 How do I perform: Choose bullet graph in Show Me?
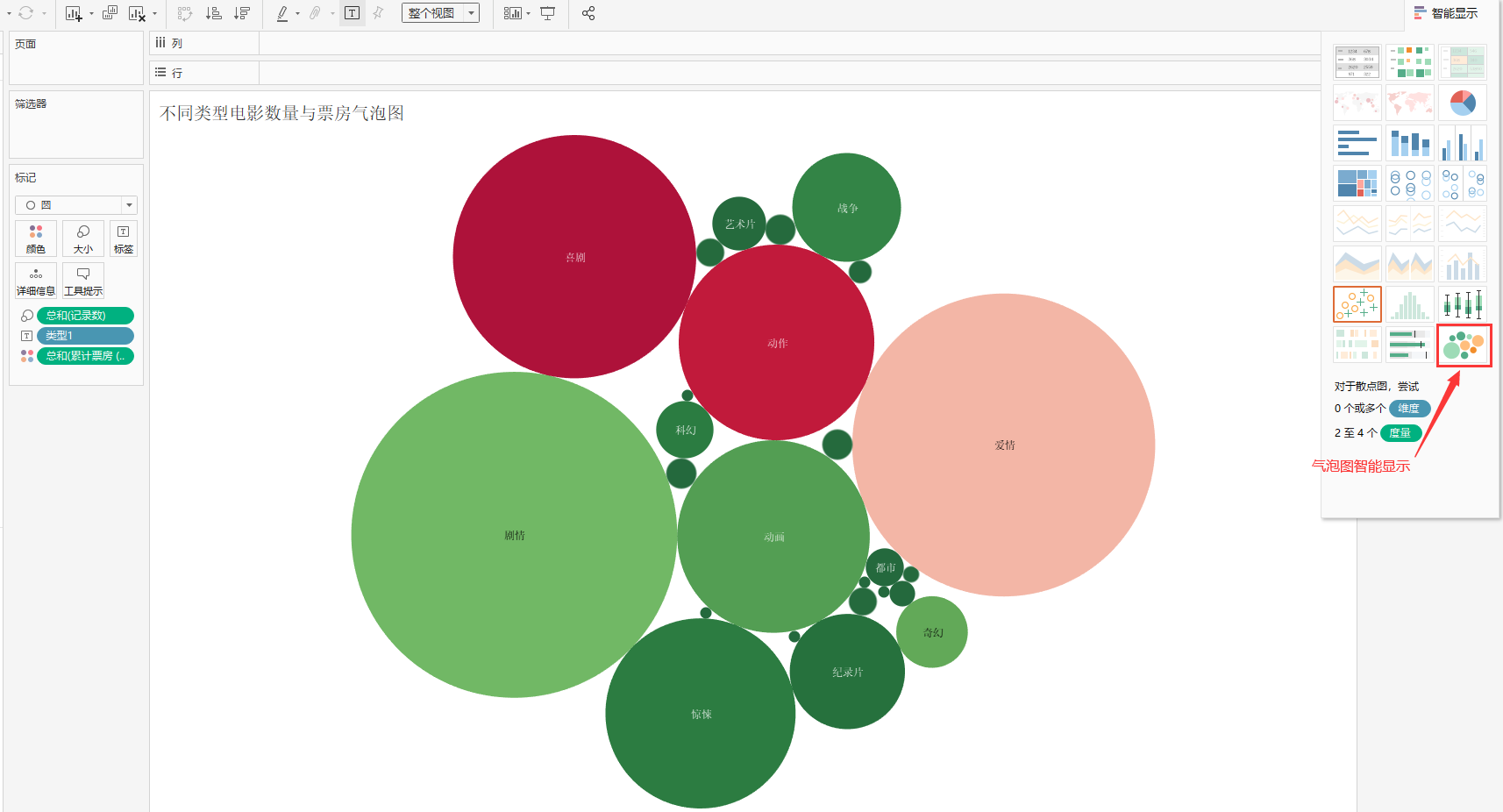click(1410, 345)
